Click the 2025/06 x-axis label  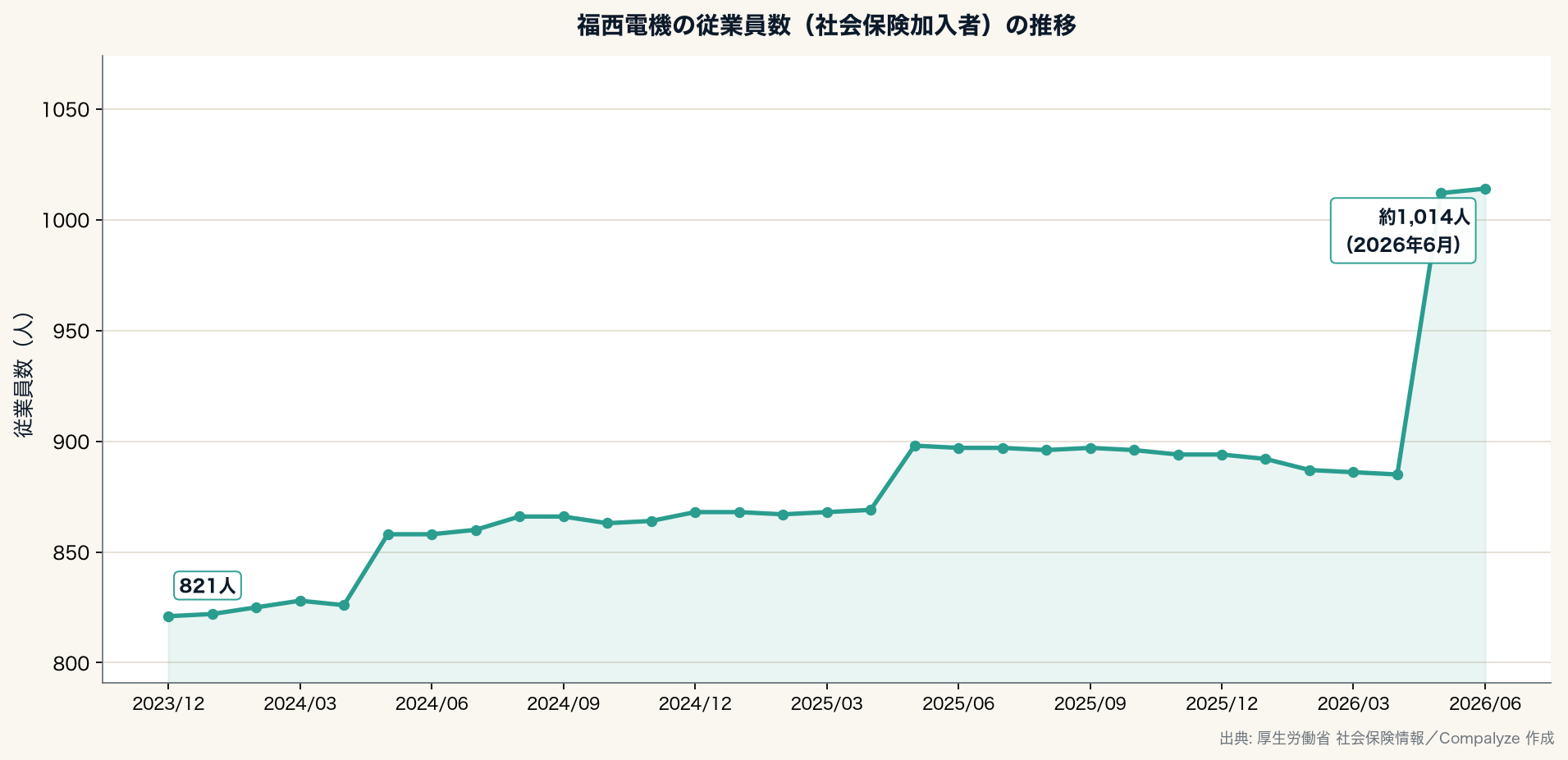pyautogui.click(x=958, y=703)
